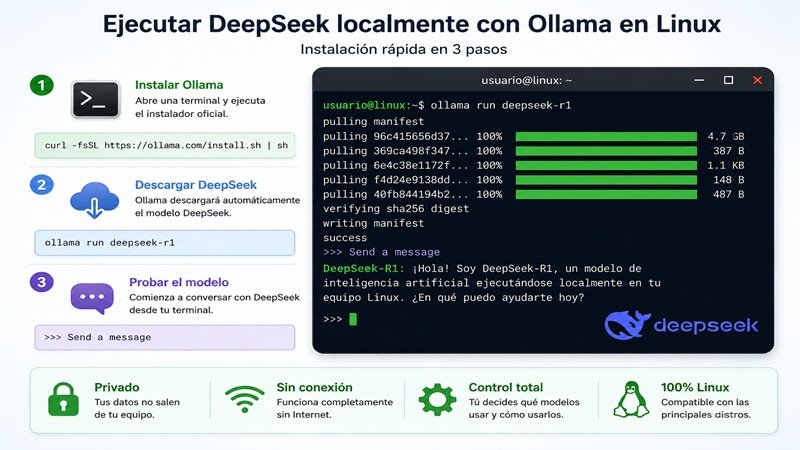Screen dimensions: 800x450
Task: Click the '100% Linux' heading
Action: click(695, 387)
